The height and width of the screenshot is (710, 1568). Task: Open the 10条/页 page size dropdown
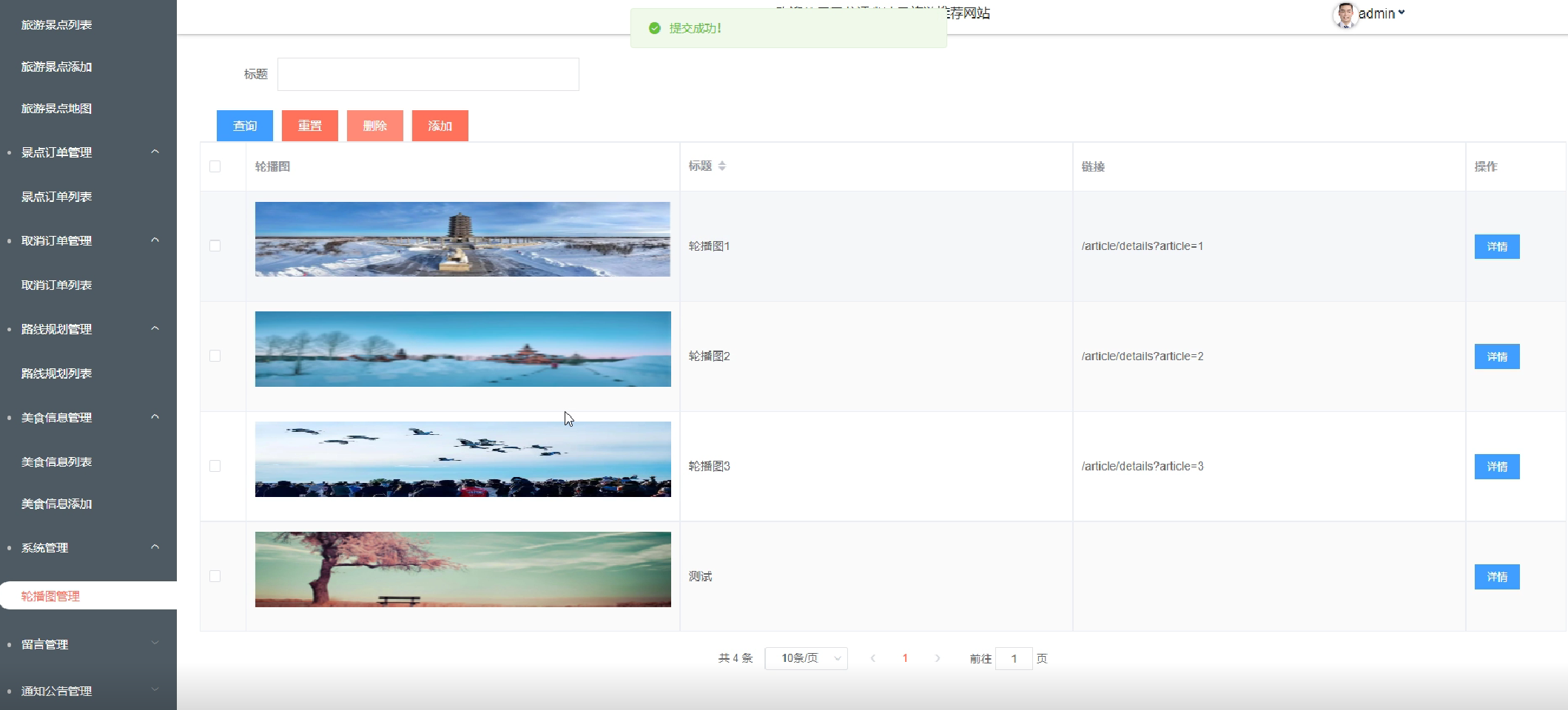pos(806,657)
